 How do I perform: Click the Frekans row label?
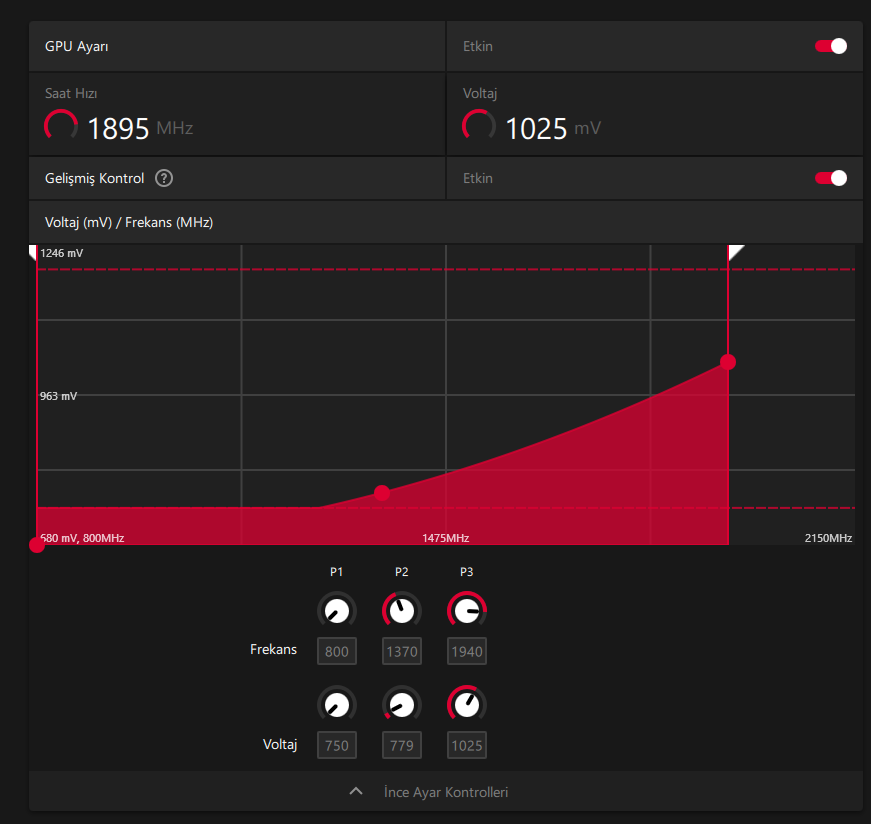pyautogui.click(x=273, y=649)
